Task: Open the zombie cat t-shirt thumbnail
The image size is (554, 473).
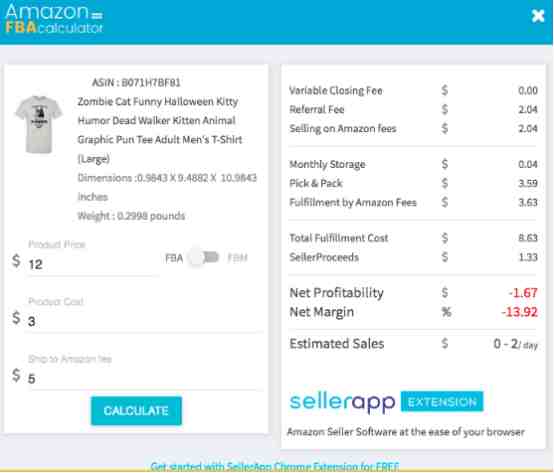Action: click(x=38, y=124)
